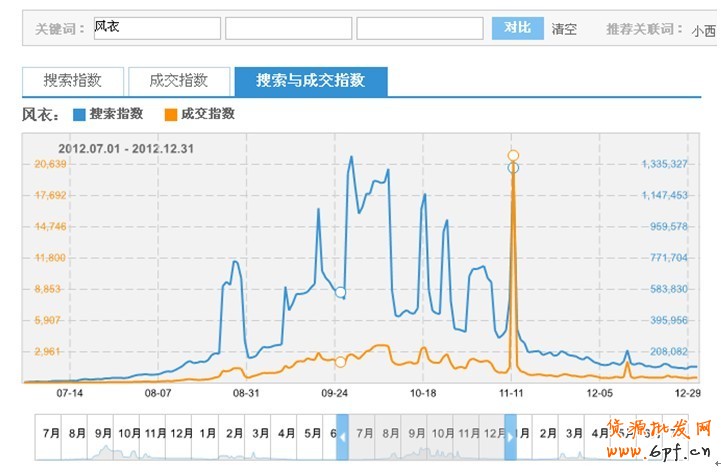Click the first keyword input containing 风衣
Viewport: 721px width, 473px height.
[157, 28]
